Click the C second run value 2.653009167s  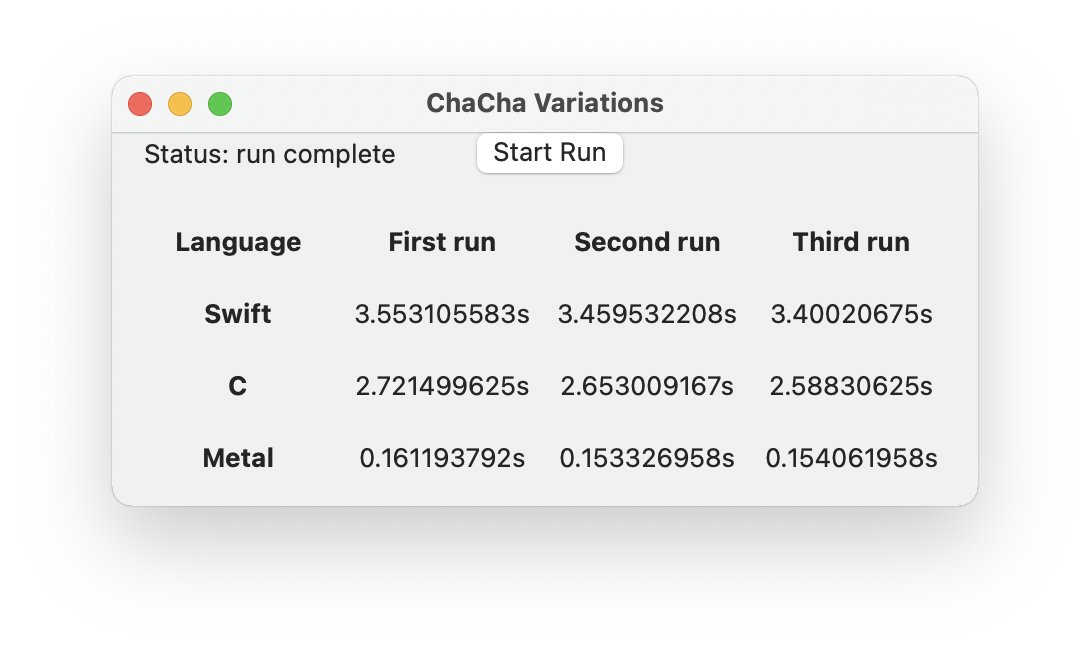coord(647,386)
